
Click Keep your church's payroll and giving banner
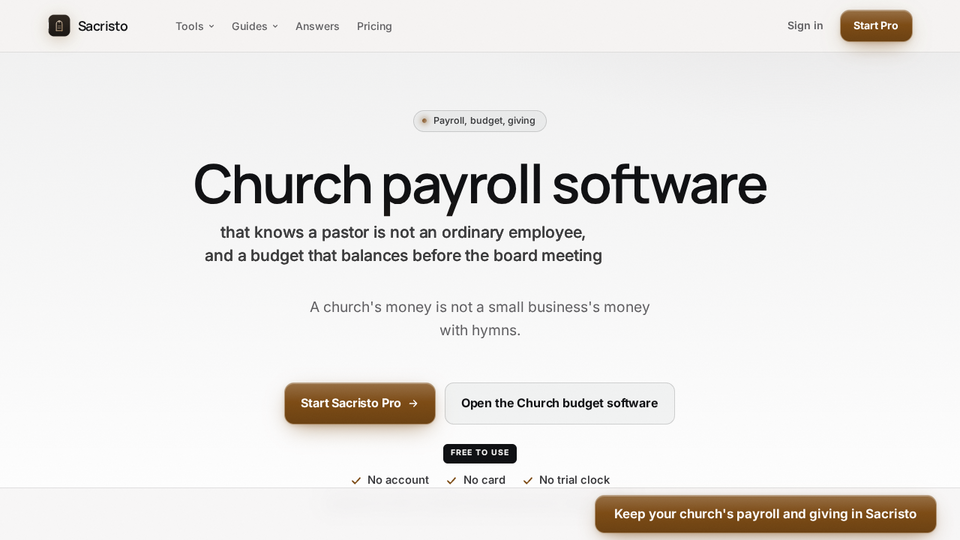(x=765, y=514)
